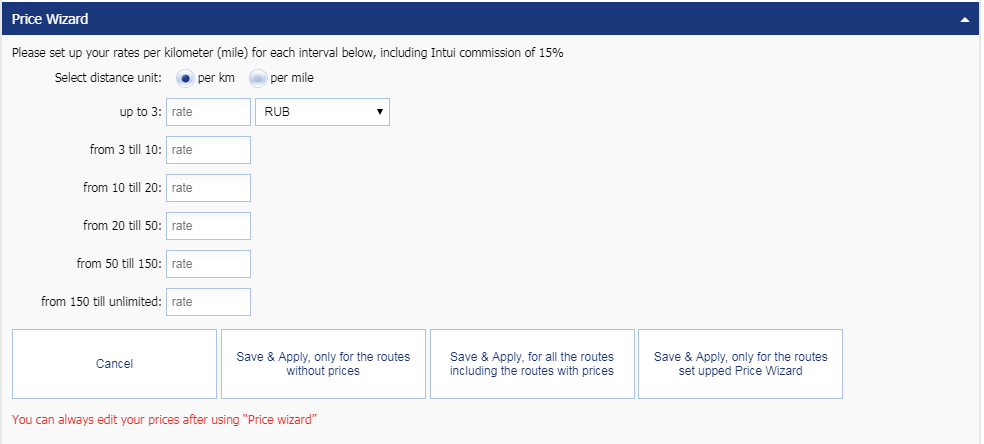
Task: Collapse the Price Wizard panel arrow
Action: coord(965,19)
